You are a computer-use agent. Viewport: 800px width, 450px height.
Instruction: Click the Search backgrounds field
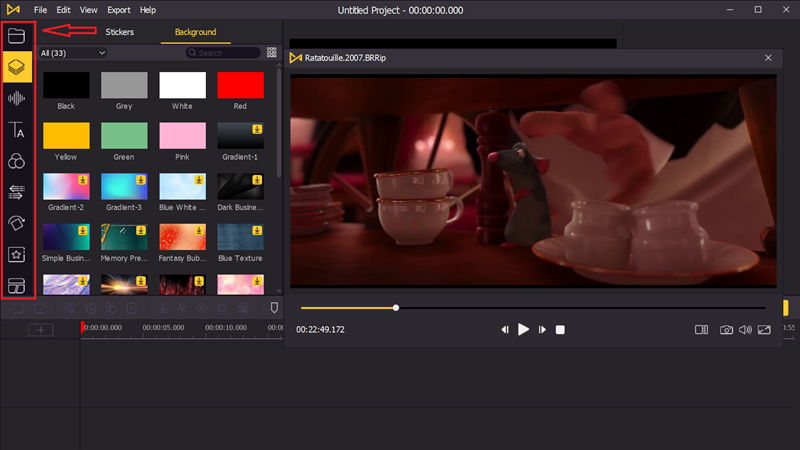[x=223, y=53]
